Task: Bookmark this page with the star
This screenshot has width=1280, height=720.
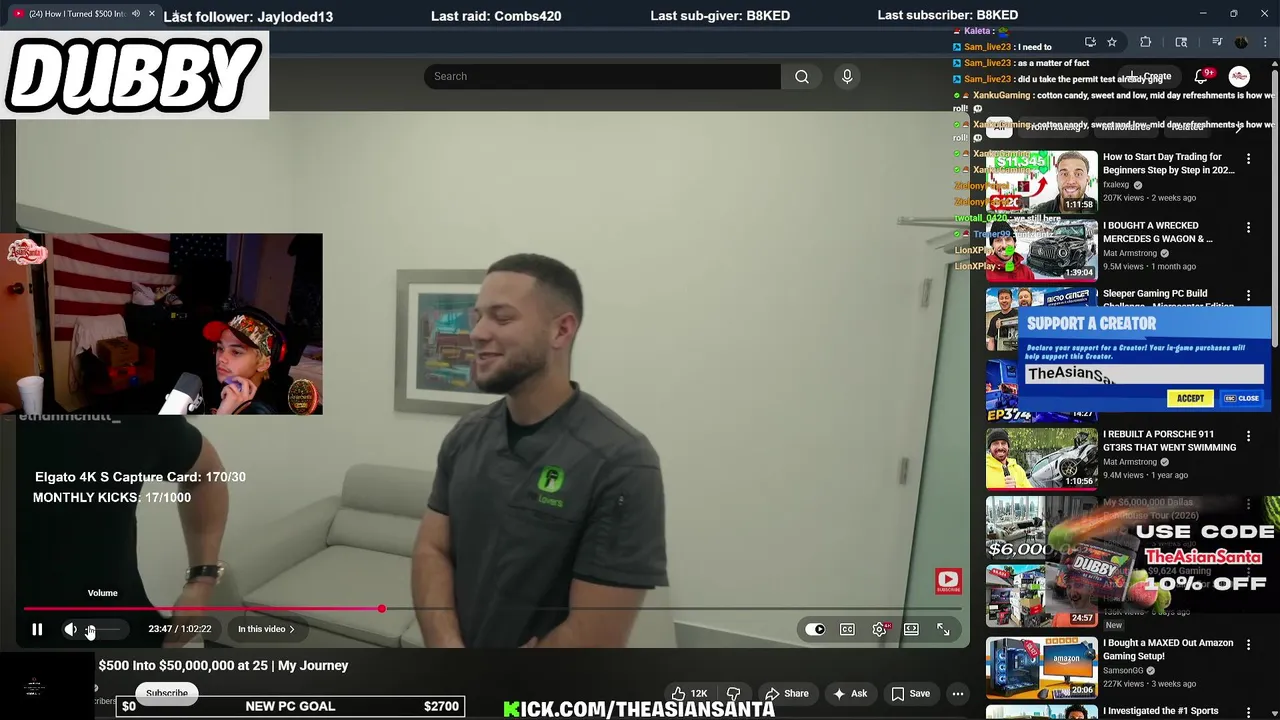Action: pos(1111,42)
